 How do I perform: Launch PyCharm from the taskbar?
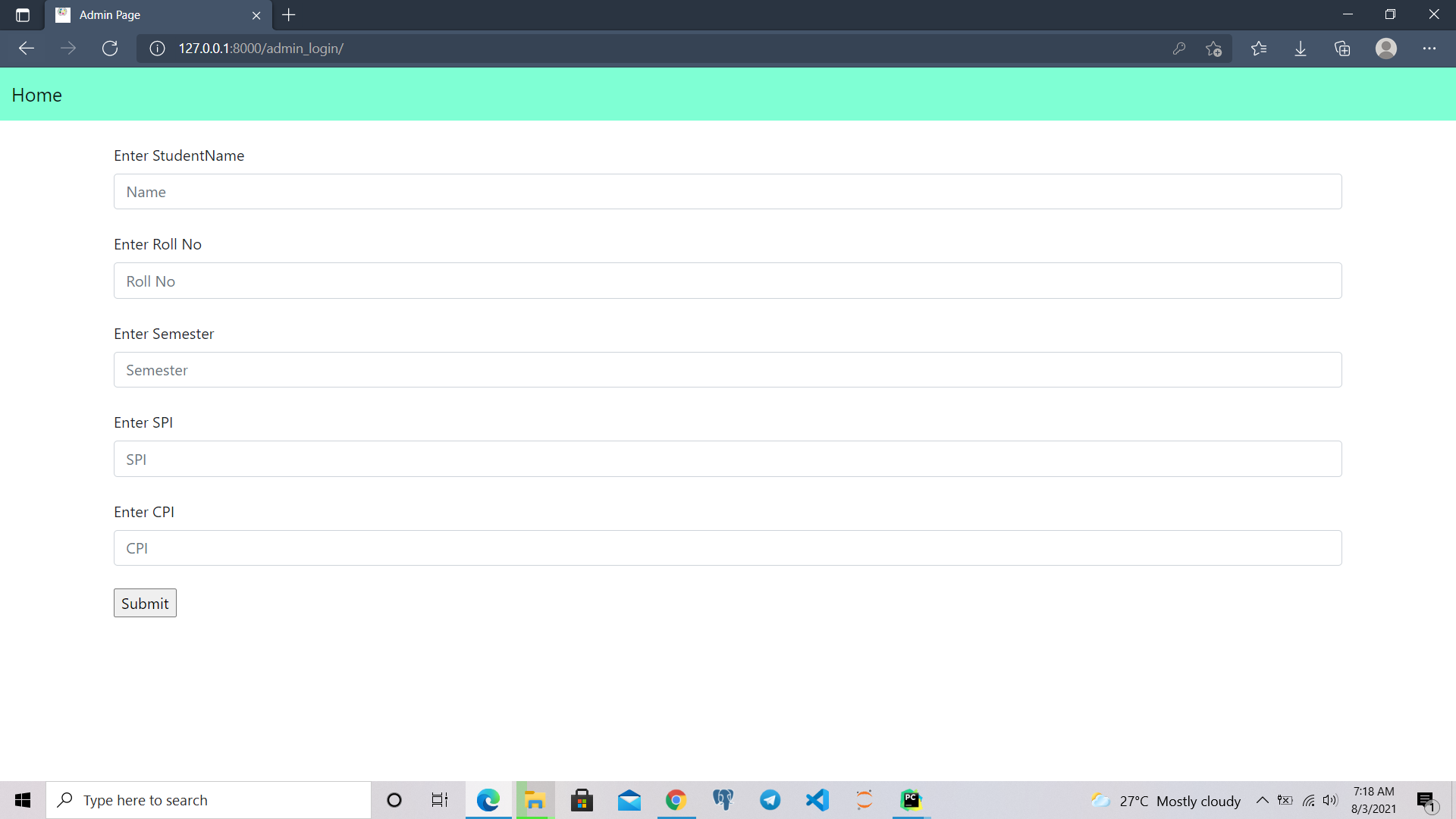coord(912,800)
